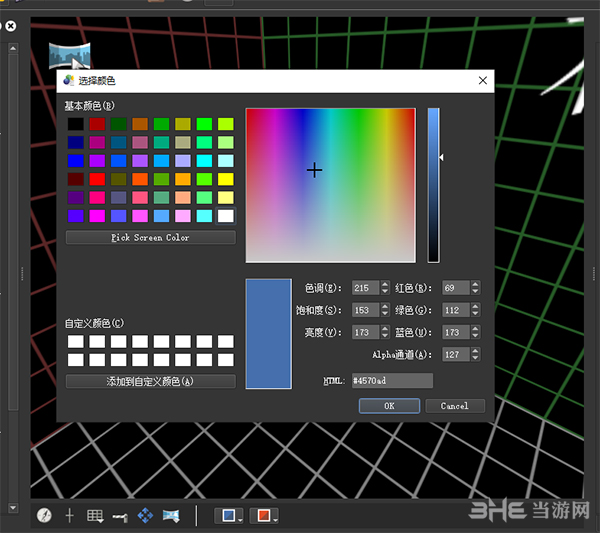Click the 选择颜色 dialog title icon

coord(68,80)
